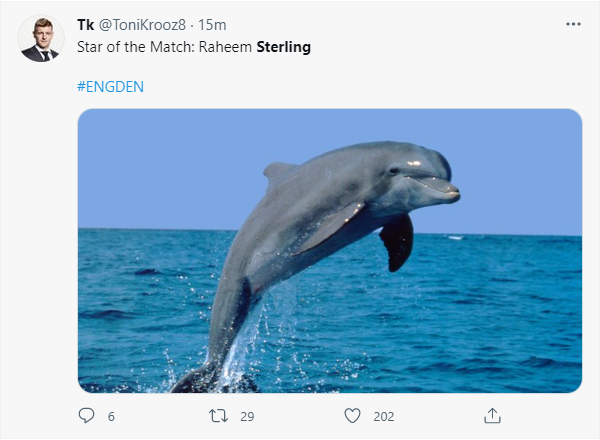Click the dolphin's dorsal fin in photo
Image resolution: width=600 pixels, height=440 pixels.
coord(279,172)
